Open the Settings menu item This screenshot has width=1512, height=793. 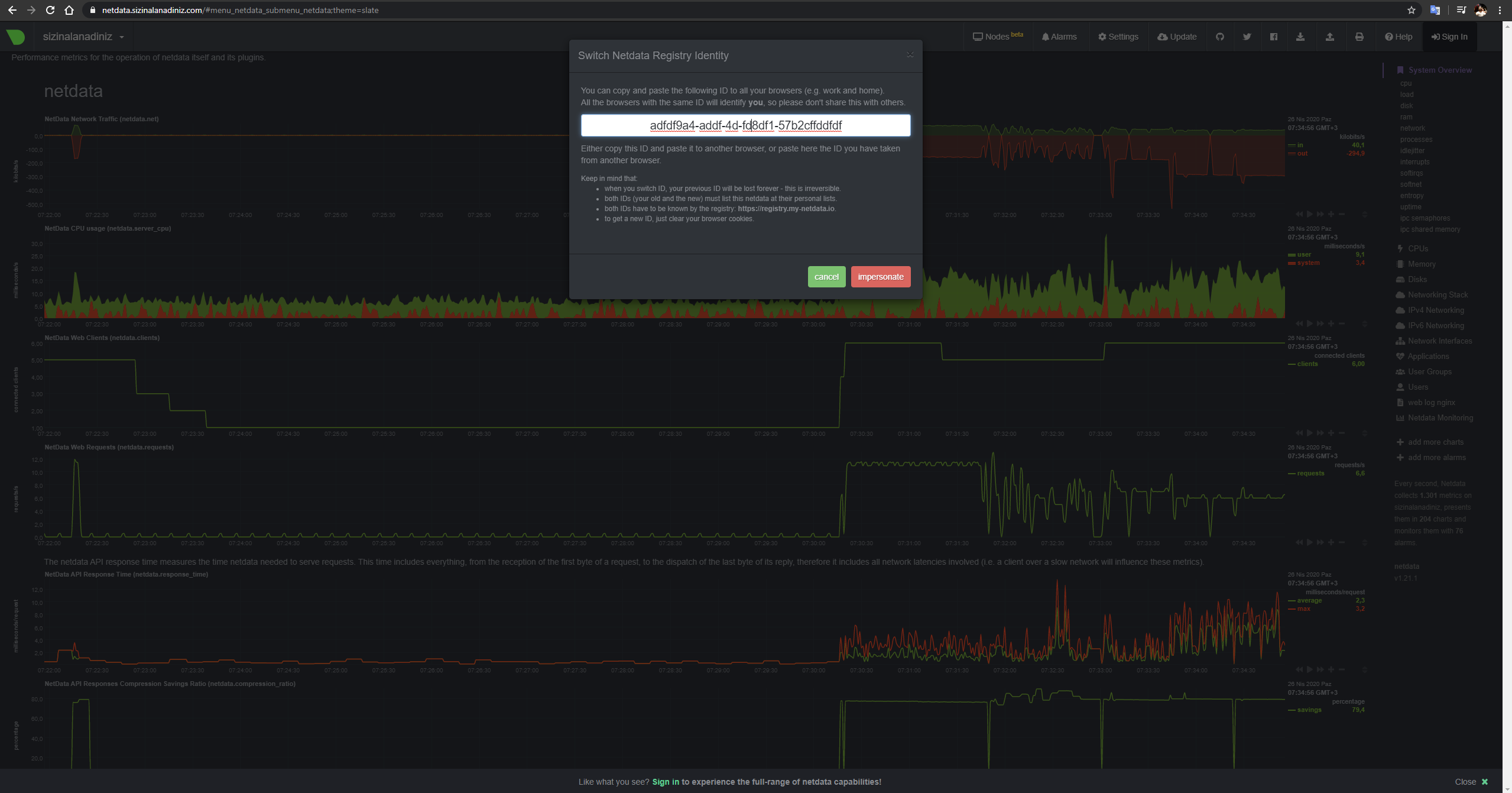[1118, 37]
